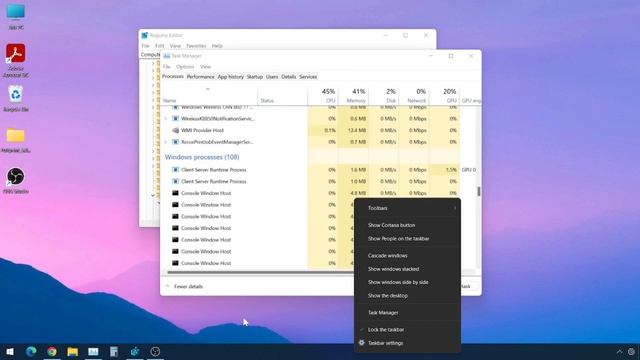Expand the XeroxPrintJobEventManagerService process row
This screenshot has height=360, width=640.
coord(166,142)
